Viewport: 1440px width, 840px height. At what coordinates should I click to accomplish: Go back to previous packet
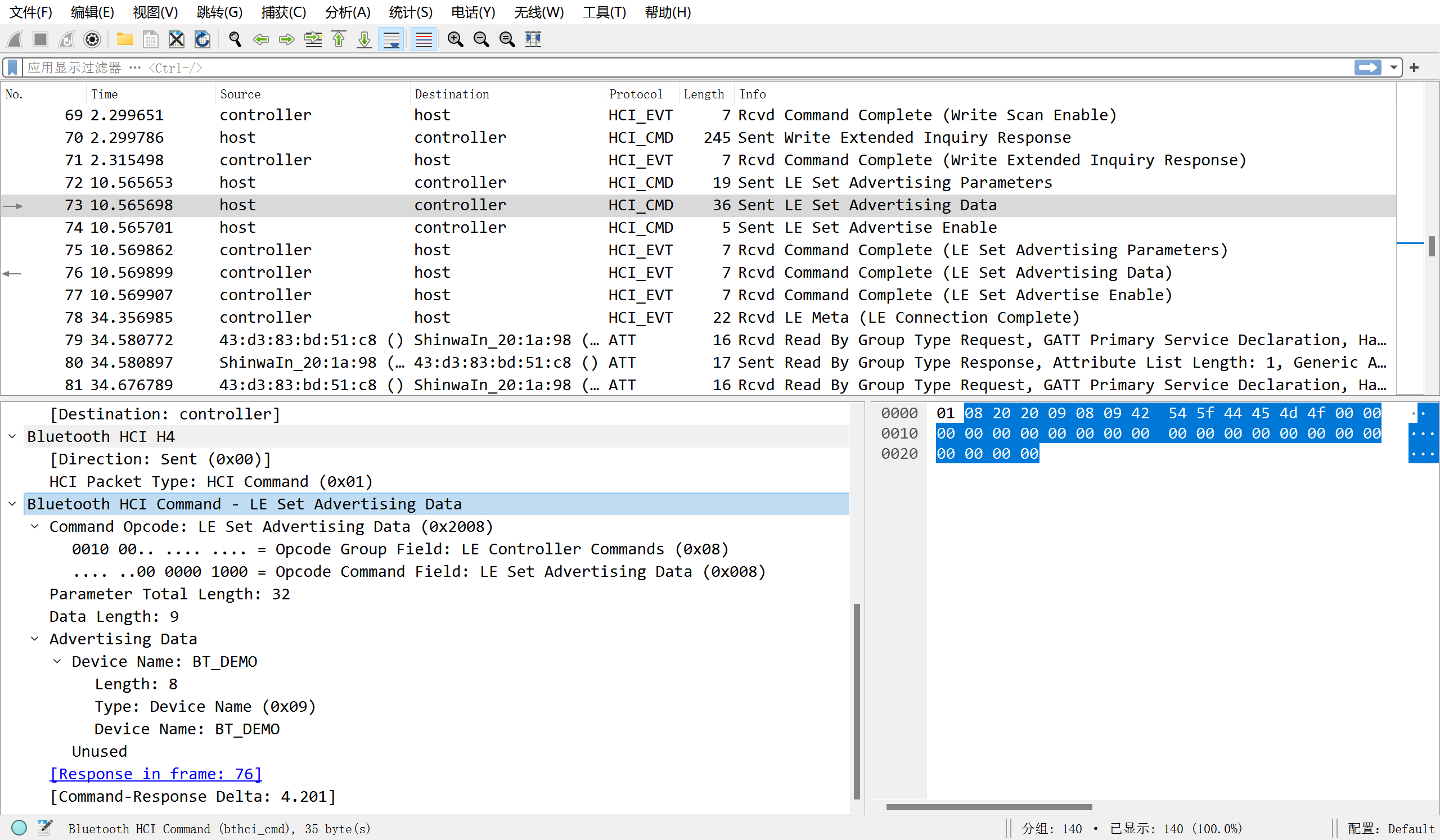click(x=261, y=39)
